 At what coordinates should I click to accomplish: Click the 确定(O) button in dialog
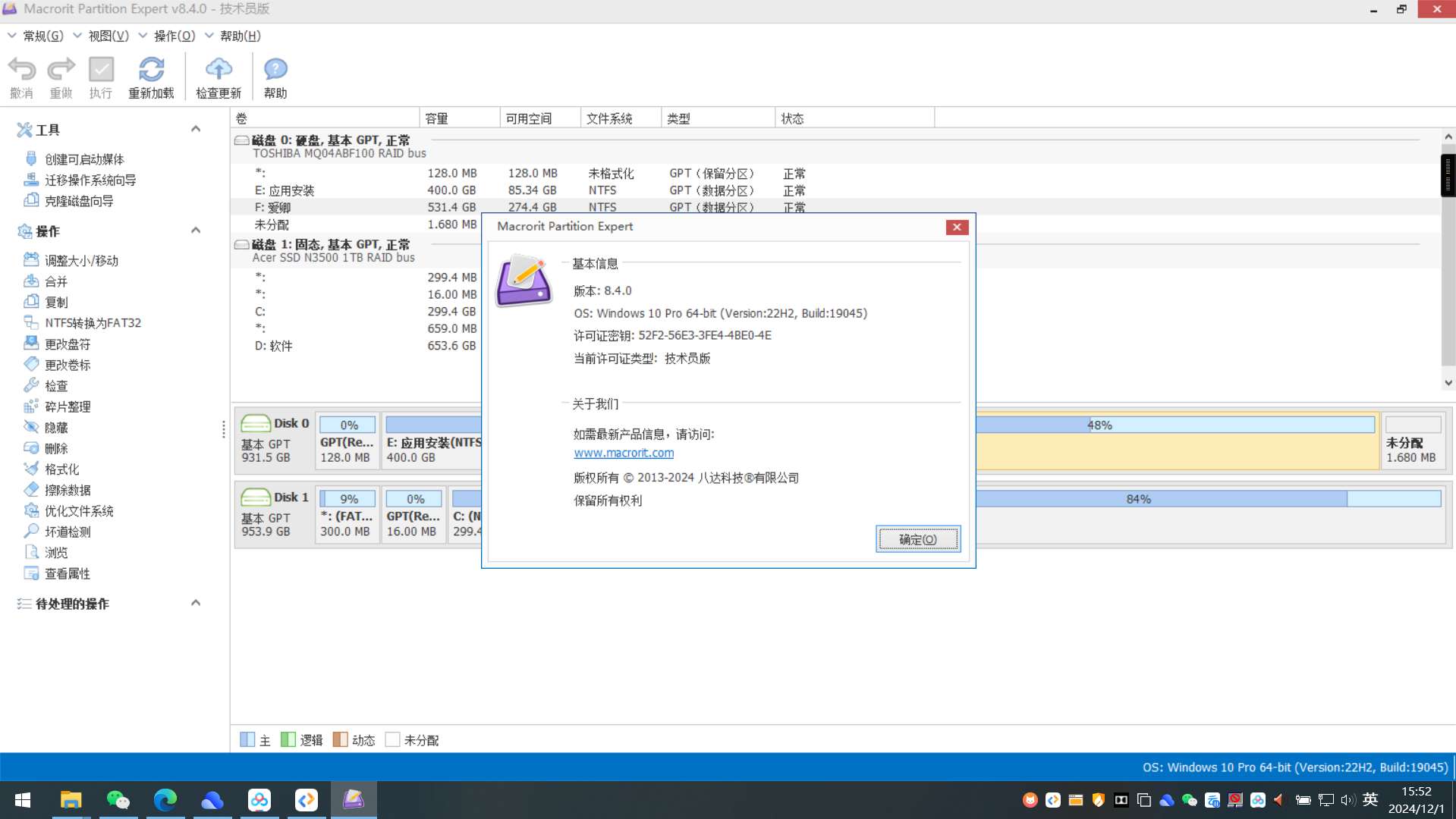(x=918, y=539)
